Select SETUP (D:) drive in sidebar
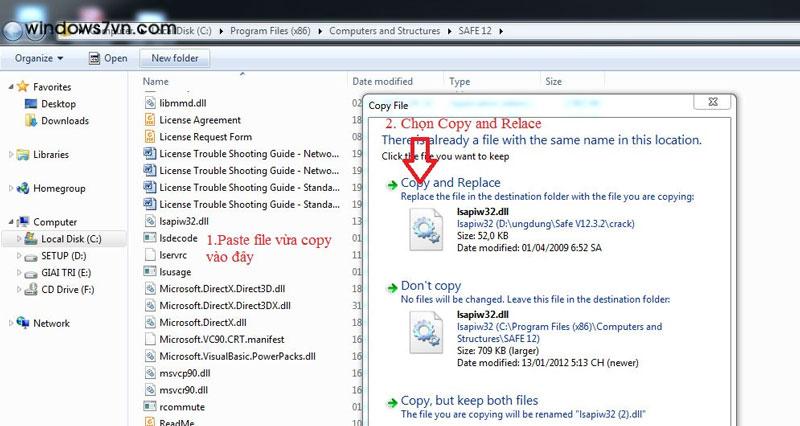The image size is (800, 426). 64,256
